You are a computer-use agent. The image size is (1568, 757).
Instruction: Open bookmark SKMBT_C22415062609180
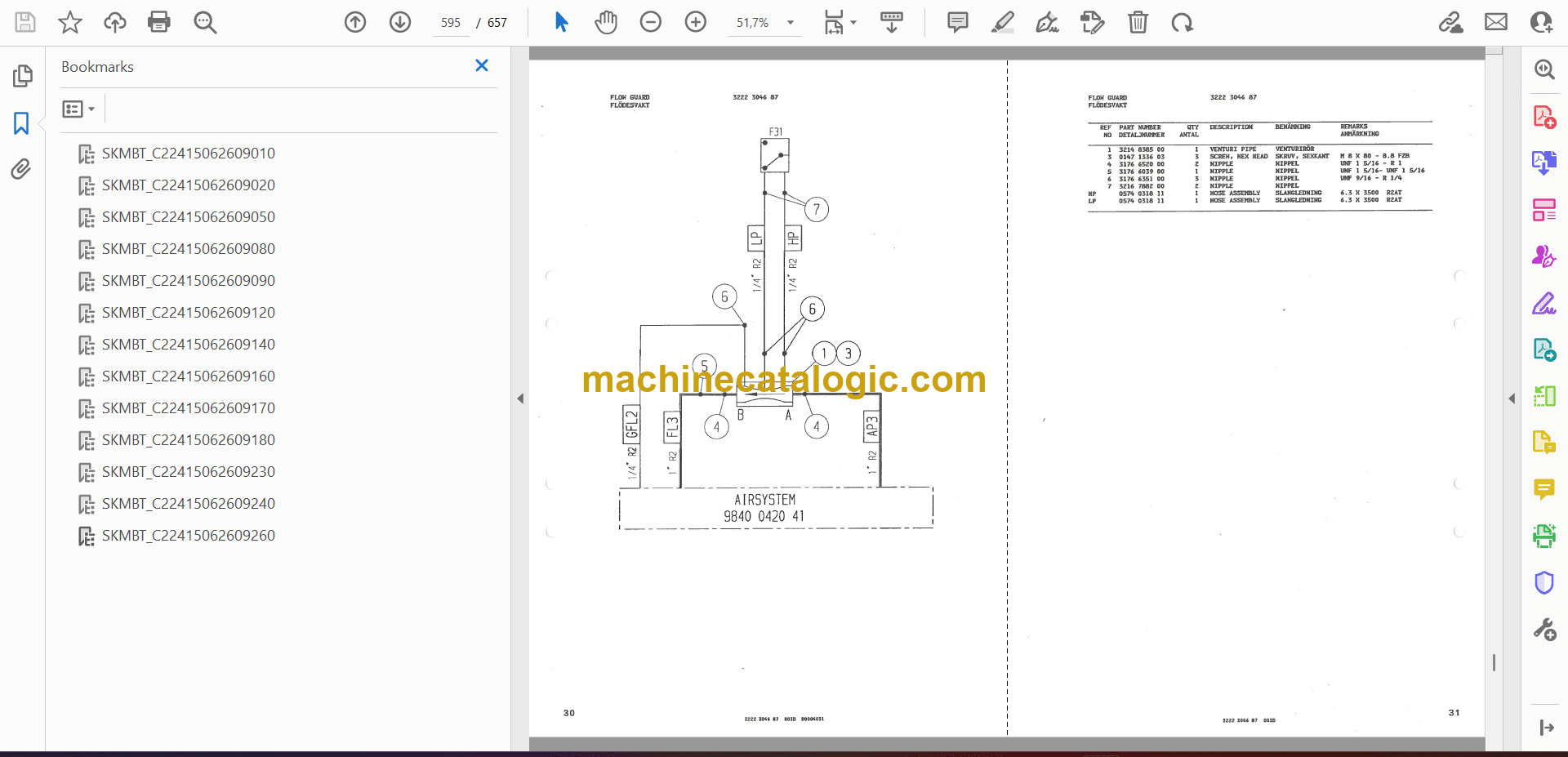[x=189, y=440]
